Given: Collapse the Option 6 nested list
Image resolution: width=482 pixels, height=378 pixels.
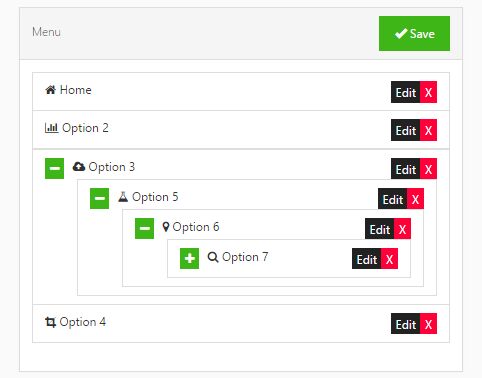Looking at the screenshot, I should pos(144,228).
